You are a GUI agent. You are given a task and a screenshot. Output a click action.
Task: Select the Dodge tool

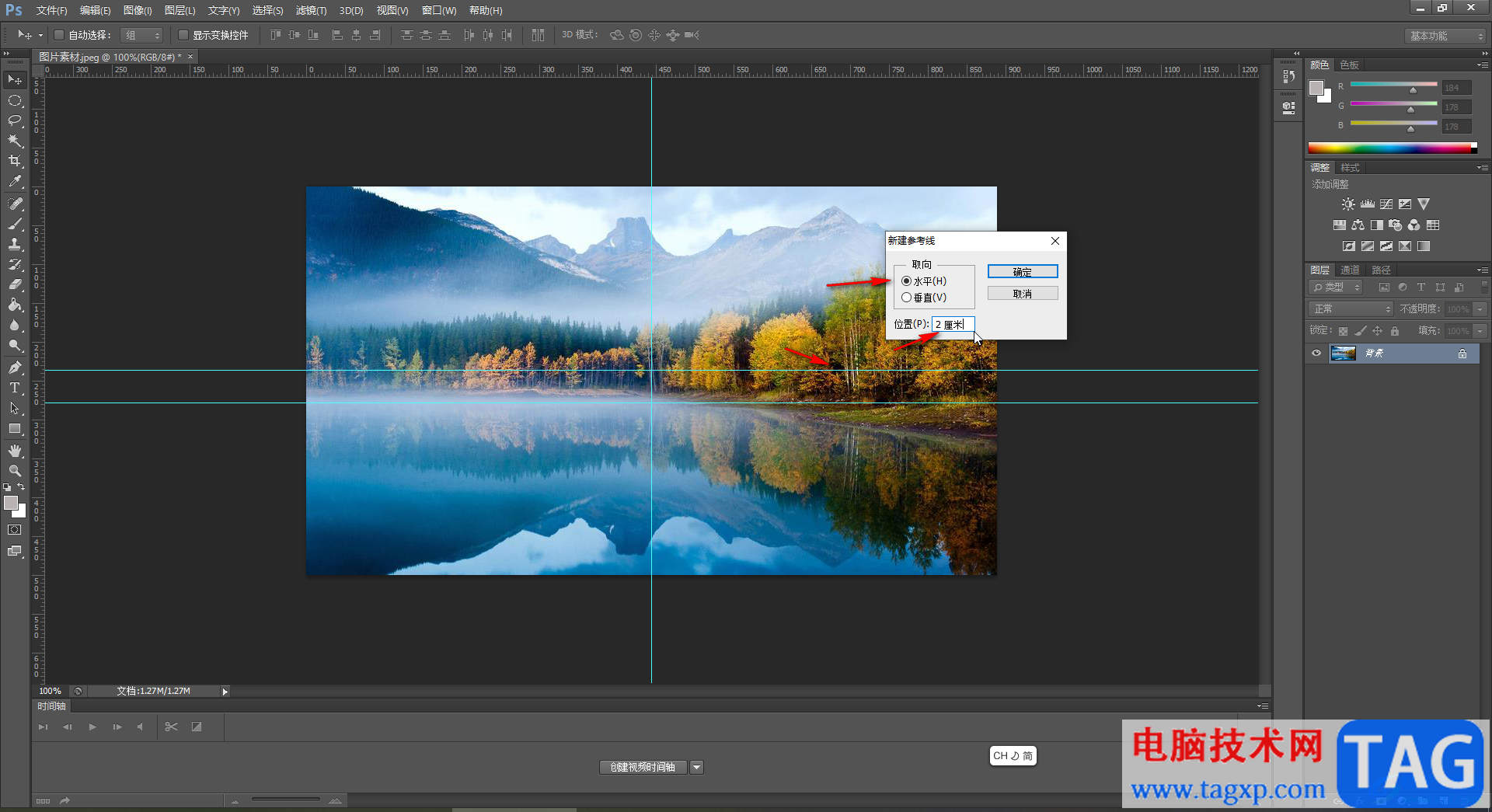[15, 345]
